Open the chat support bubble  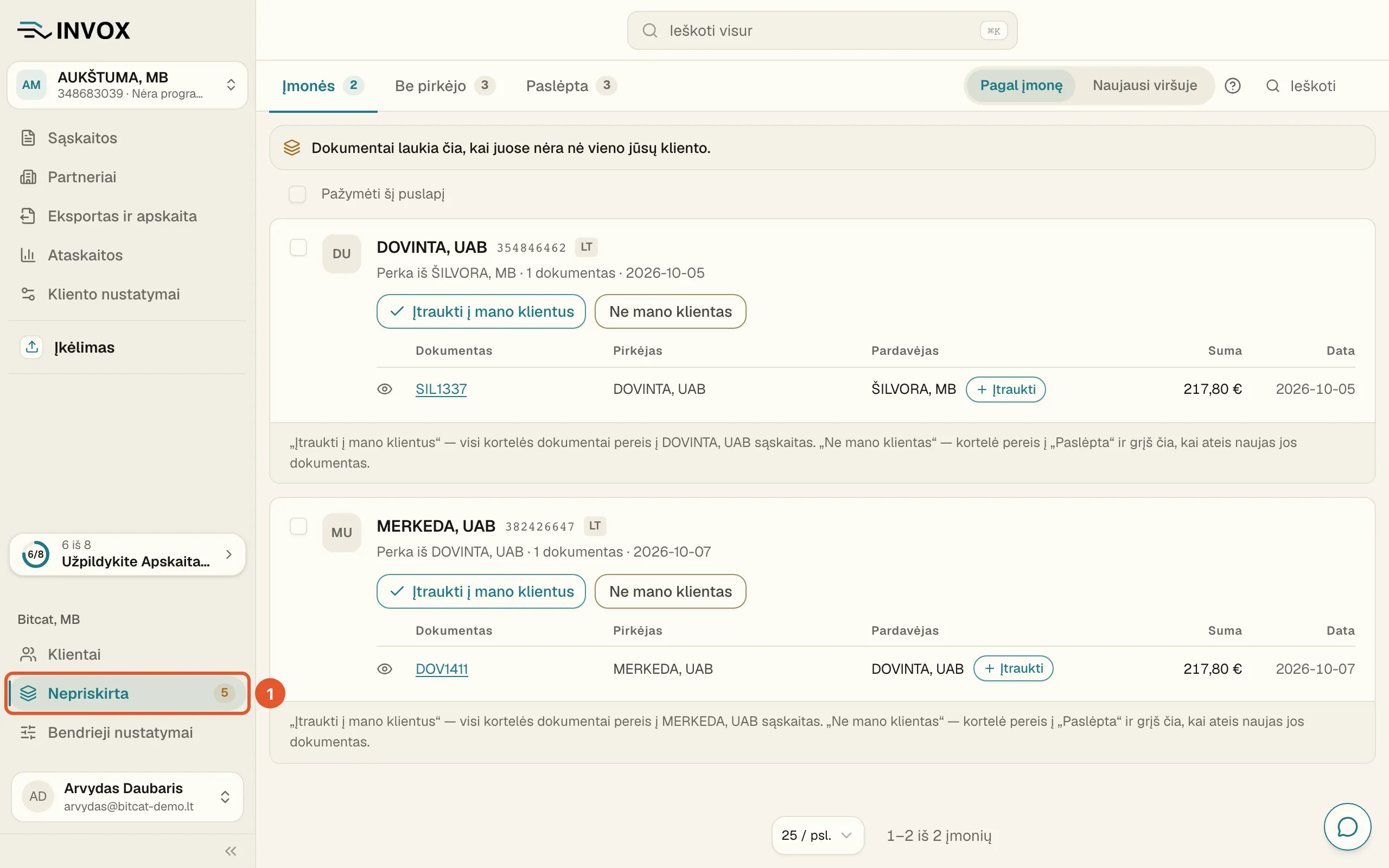(x=1347, y=827)
